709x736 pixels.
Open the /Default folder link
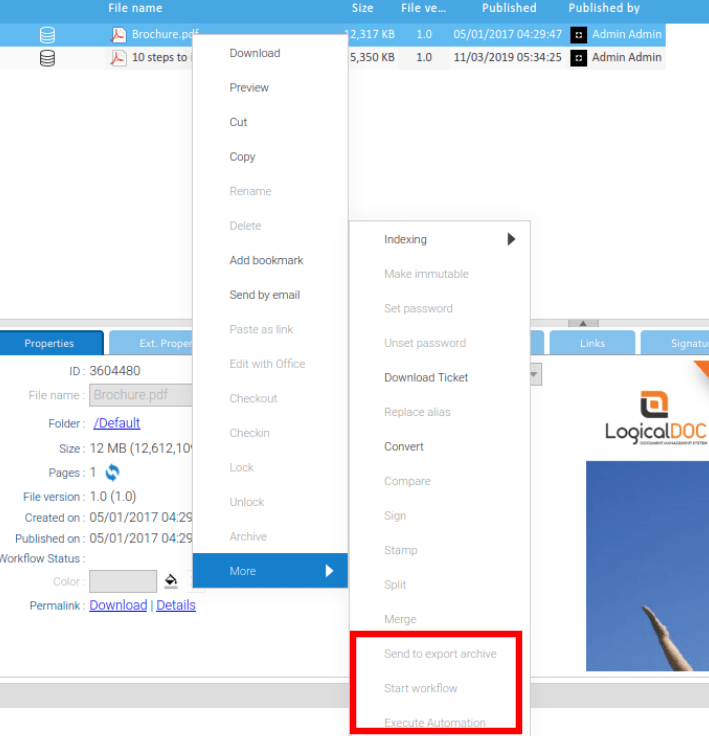coord(117,423)
